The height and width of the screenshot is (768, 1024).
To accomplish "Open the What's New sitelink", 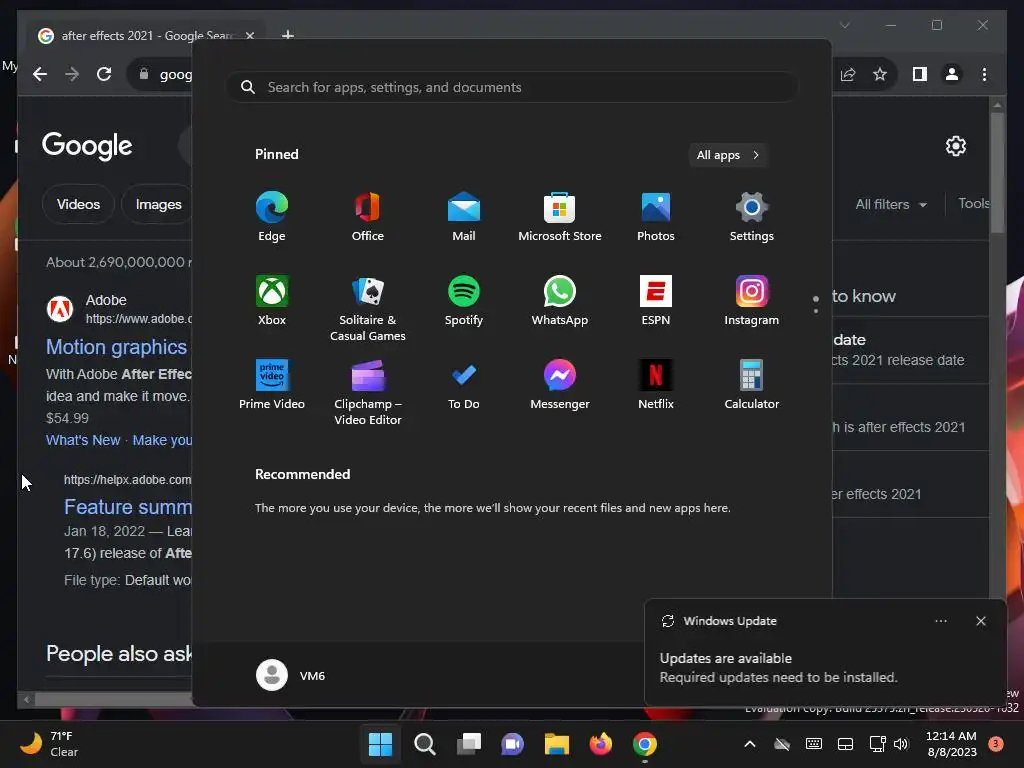I will tap(83, 440).
